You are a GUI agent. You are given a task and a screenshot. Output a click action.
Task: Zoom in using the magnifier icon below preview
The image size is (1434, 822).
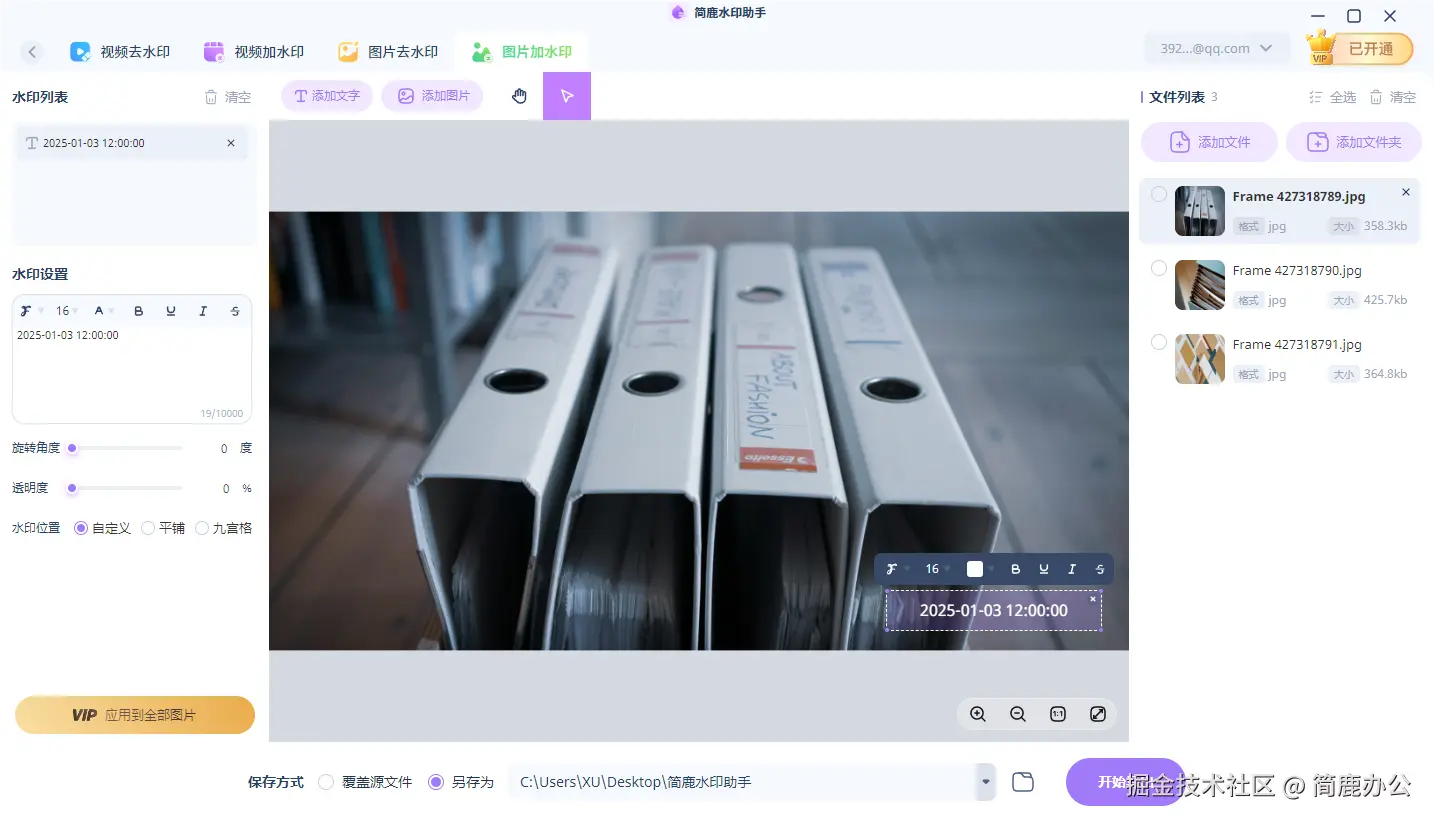click(x=977, y=714)
